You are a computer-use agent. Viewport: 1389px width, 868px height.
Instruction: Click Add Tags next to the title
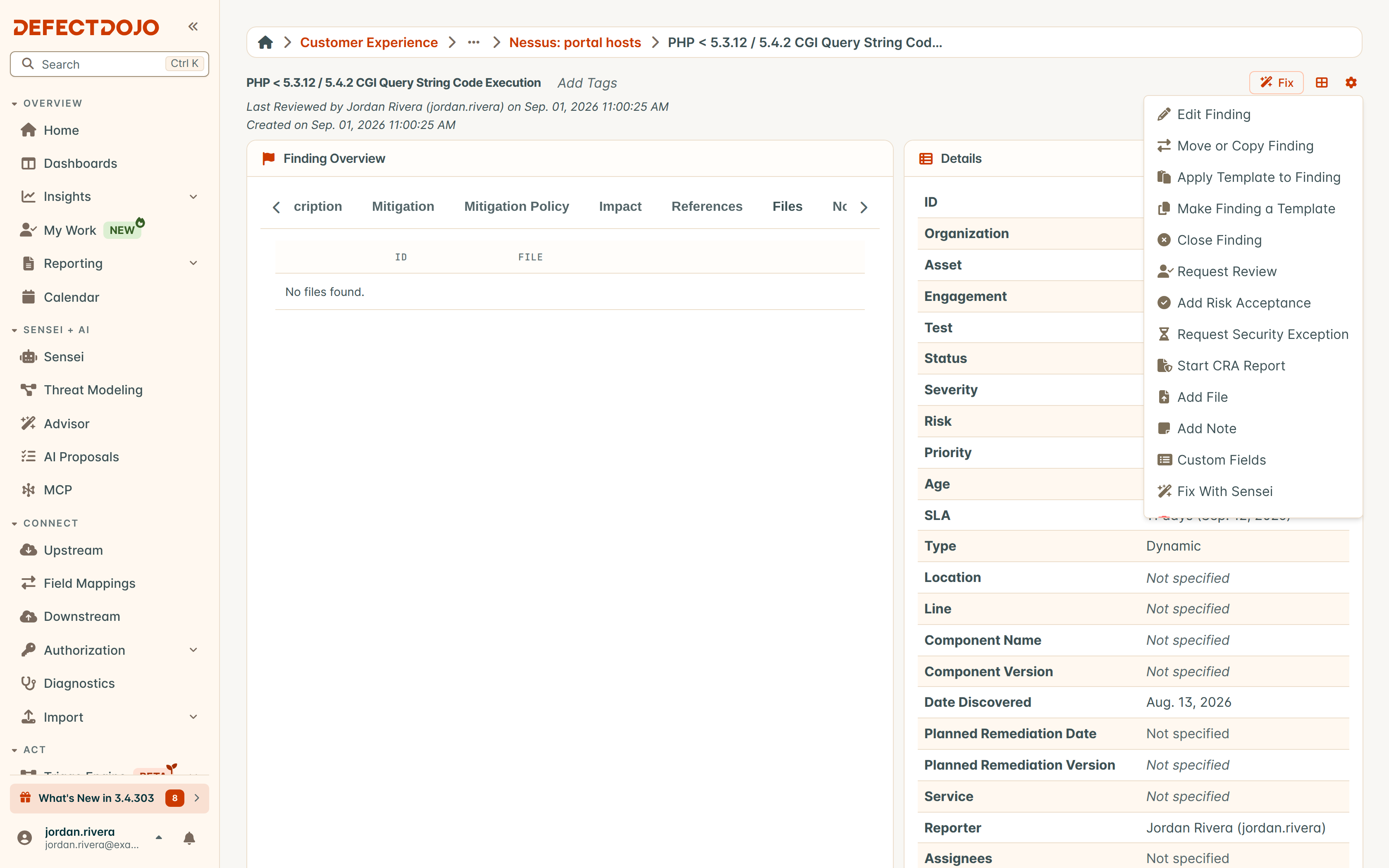pos(587,83)
